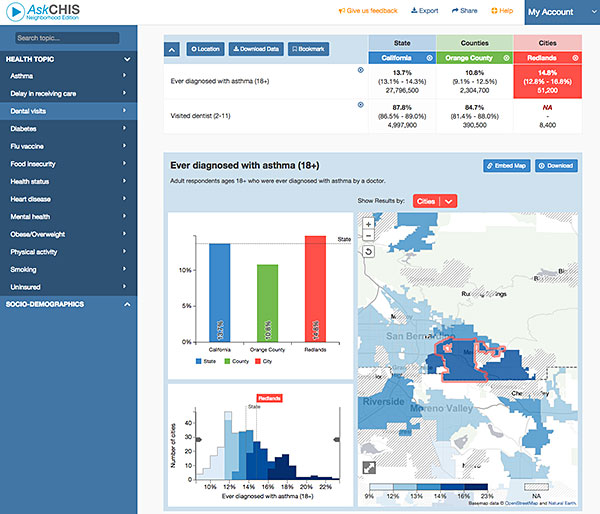This screenshot has height=514, width=600.
Task: Open the Help menu
Action: (x=502, y=11)
